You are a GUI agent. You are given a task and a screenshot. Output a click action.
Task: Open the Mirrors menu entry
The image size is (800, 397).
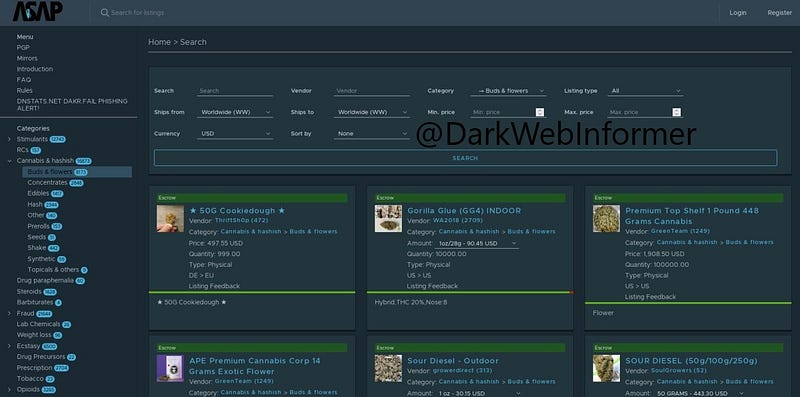(x=27, y=58)
